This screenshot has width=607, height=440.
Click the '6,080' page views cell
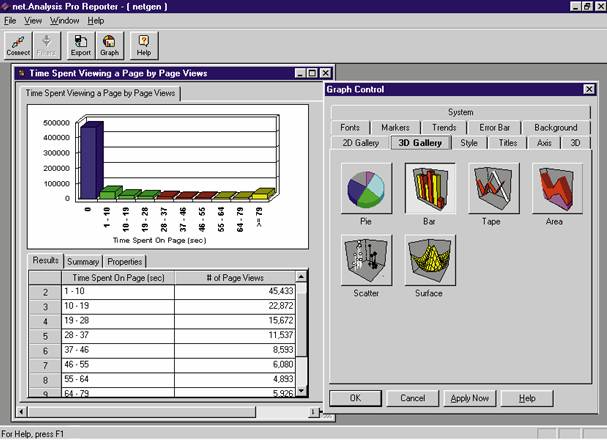coord(235,365)
